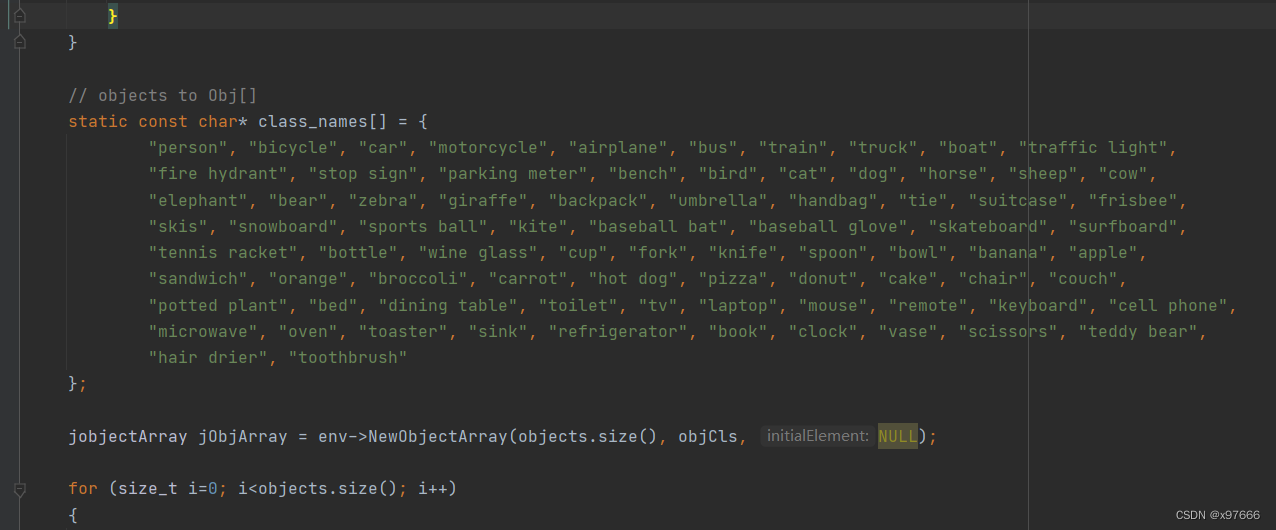Image resolution: width=1276 pixels, height=530 pixels.
Task: Click the "frisbee" string literal
Action: [x=1133, y=200]
